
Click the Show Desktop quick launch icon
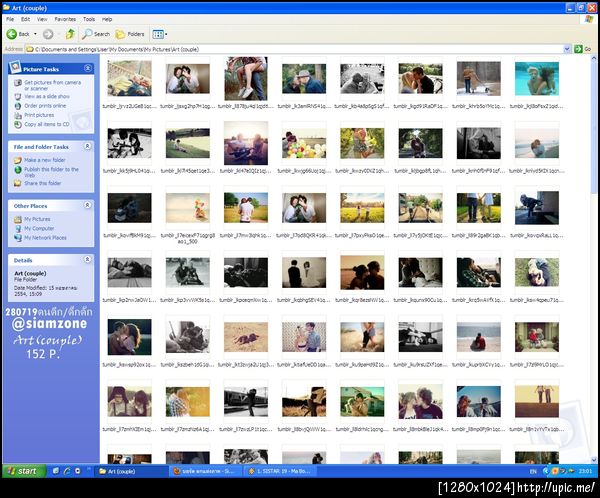point(55,471)
